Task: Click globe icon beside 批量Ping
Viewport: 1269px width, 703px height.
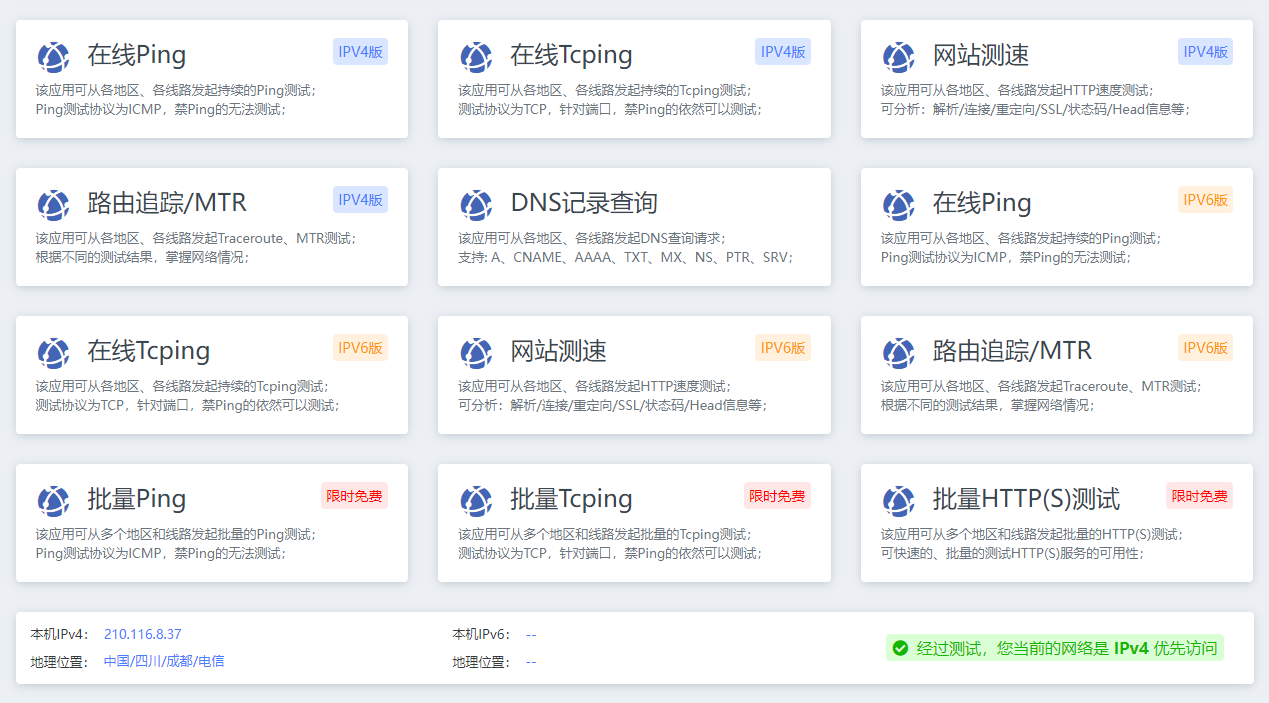Action: coord(53,501)
